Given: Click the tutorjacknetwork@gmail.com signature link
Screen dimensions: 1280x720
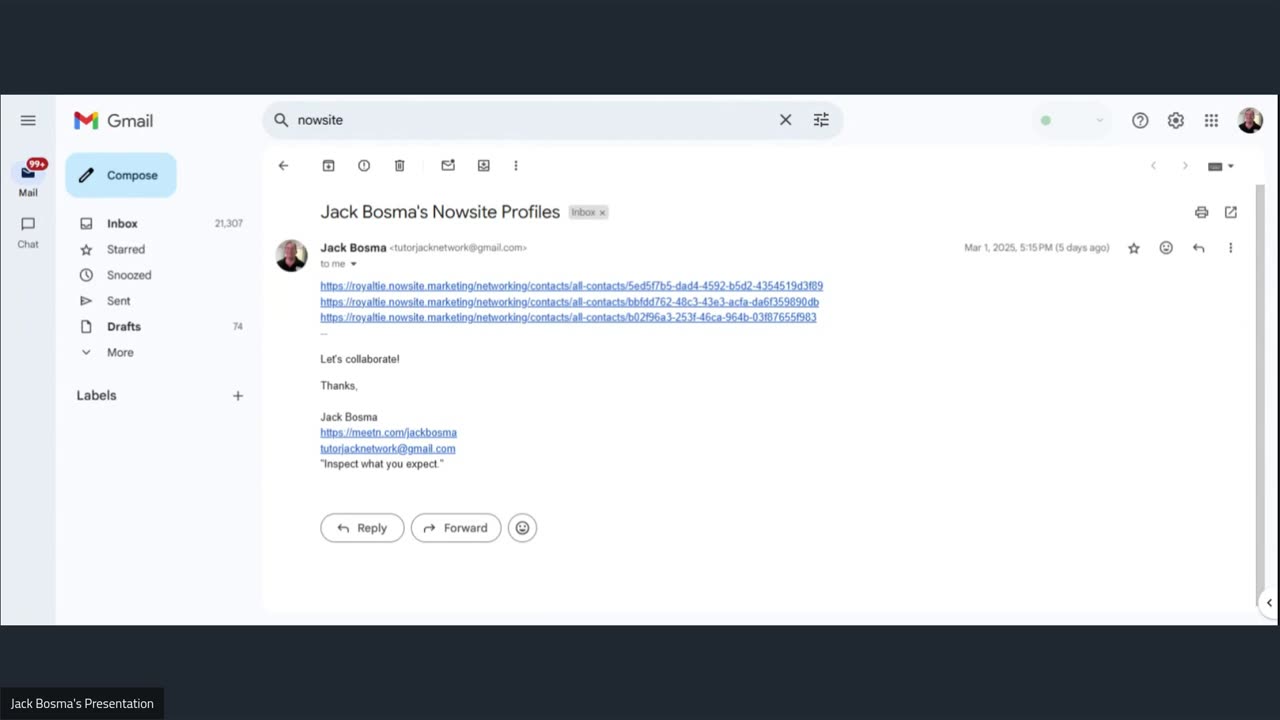Looking at the screenshot, I should 387,449.
